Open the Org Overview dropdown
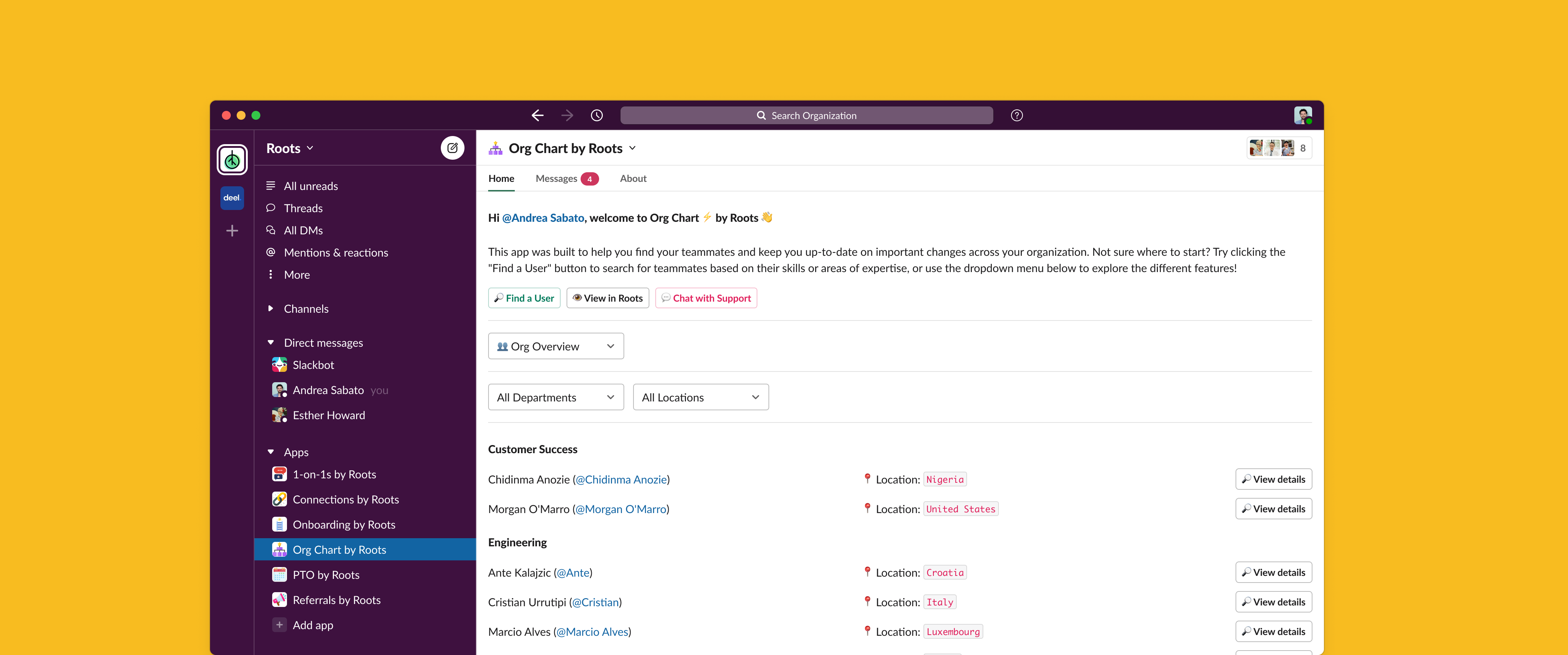The image size is (1568, 655). coord(556,346)
